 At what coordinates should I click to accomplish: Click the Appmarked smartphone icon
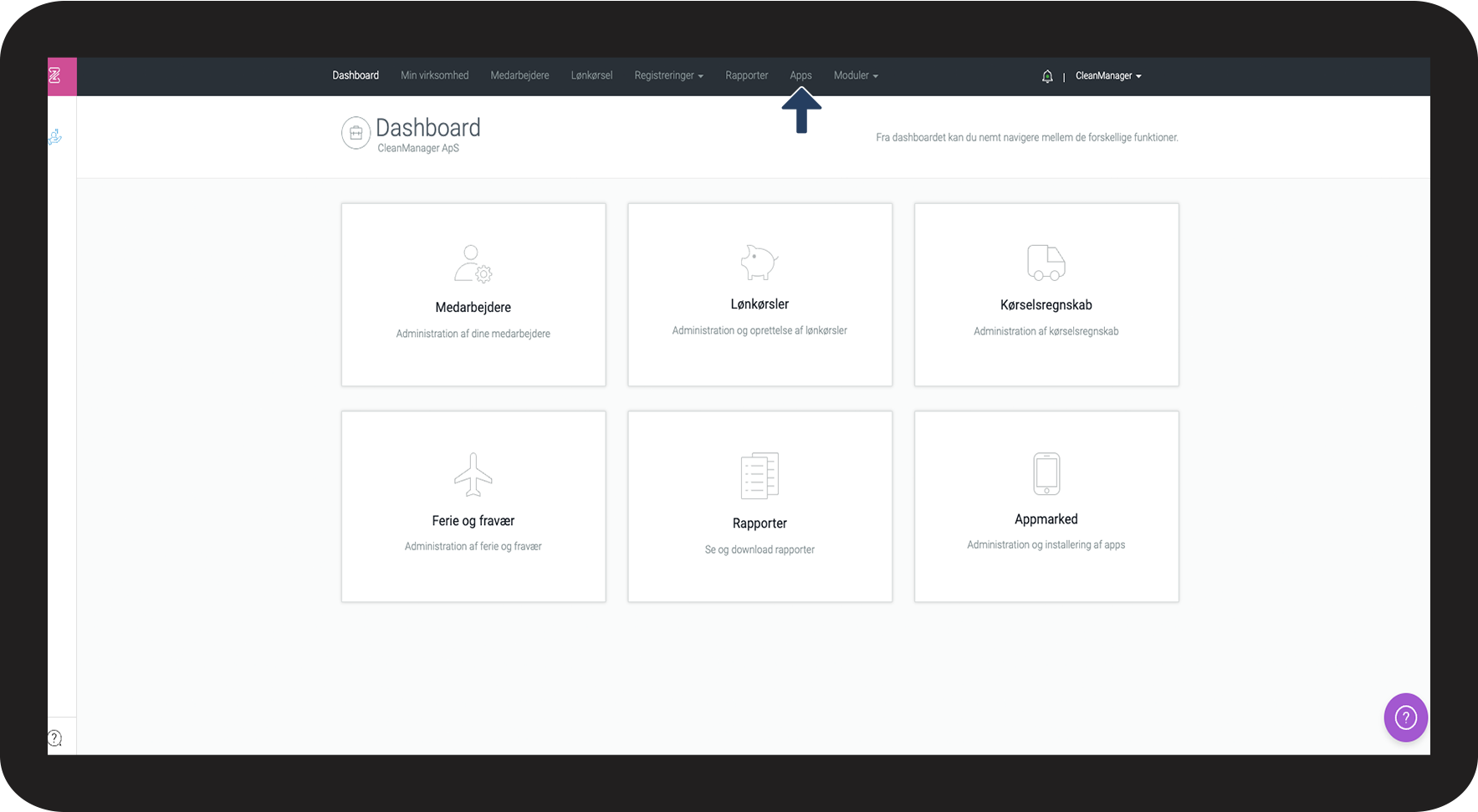coord(1046,474)
